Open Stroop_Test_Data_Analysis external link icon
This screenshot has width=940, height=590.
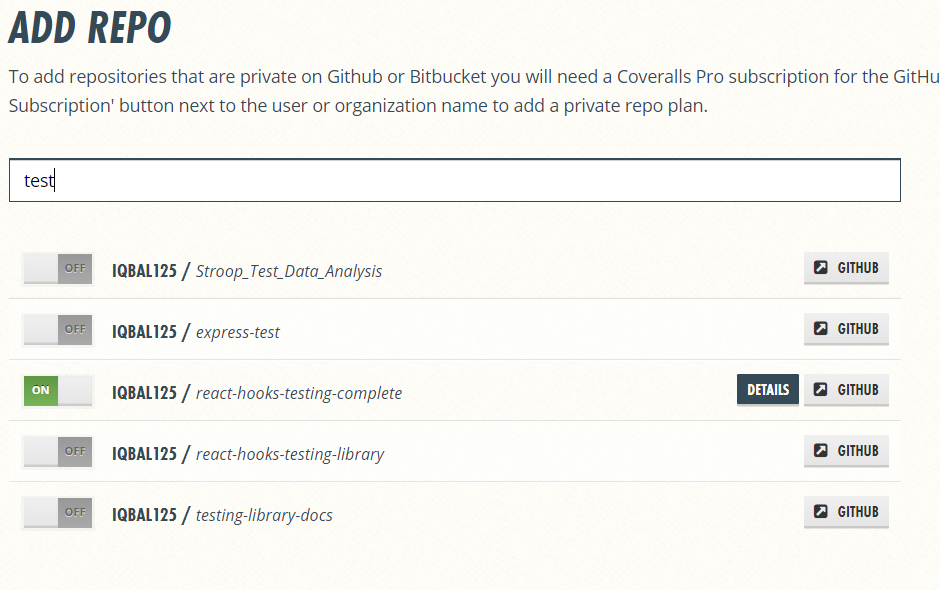[820, 267]
